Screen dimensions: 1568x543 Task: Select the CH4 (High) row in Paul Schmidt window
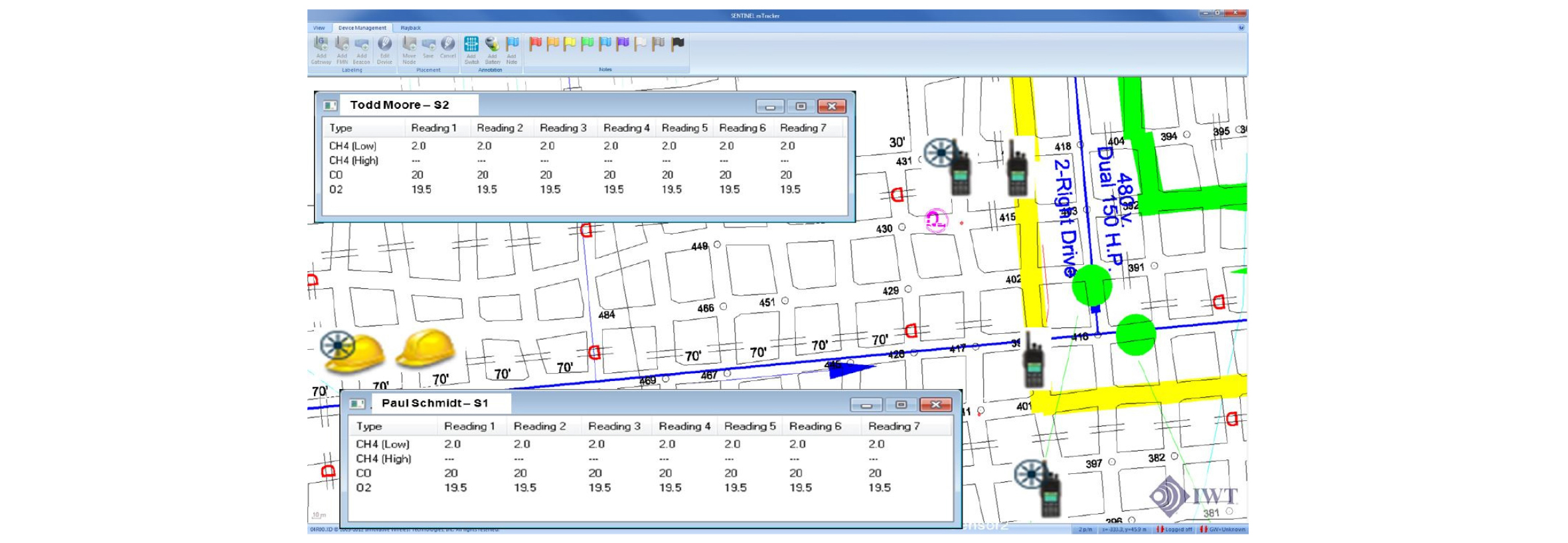coord(651,459)
